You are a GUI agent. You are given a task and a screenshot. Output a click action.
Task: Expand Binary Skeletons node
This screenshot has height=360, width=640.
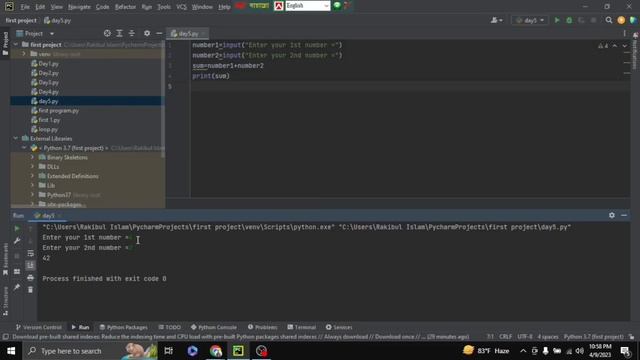33,157
